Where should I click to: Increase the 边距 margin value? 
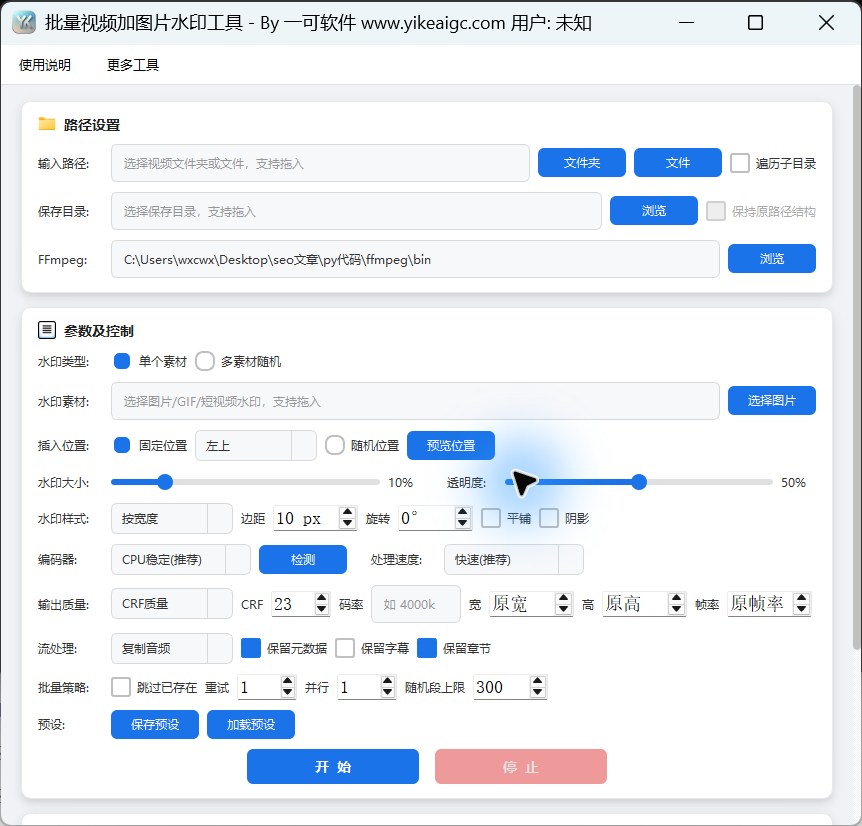click(347, 512)
